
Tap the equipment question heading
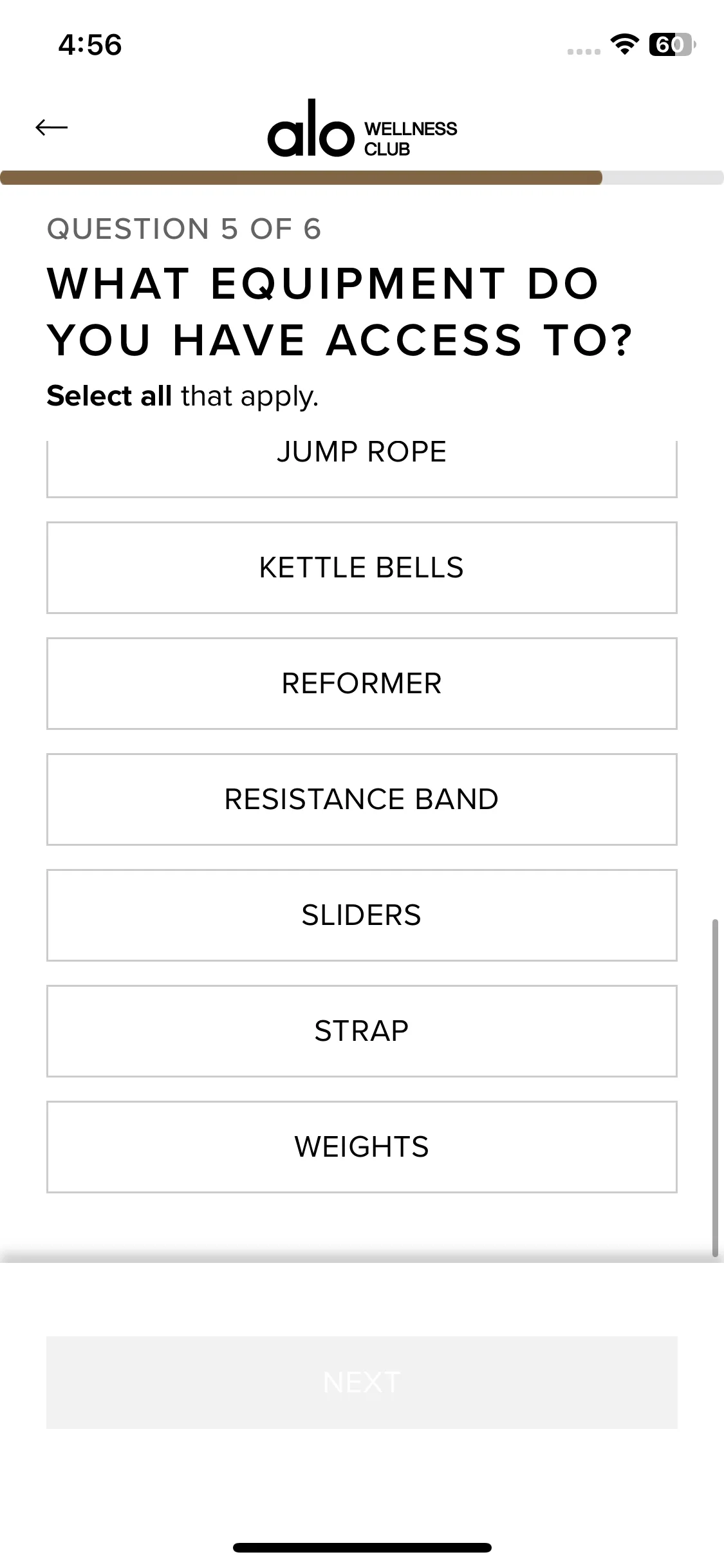coord(340,312)
